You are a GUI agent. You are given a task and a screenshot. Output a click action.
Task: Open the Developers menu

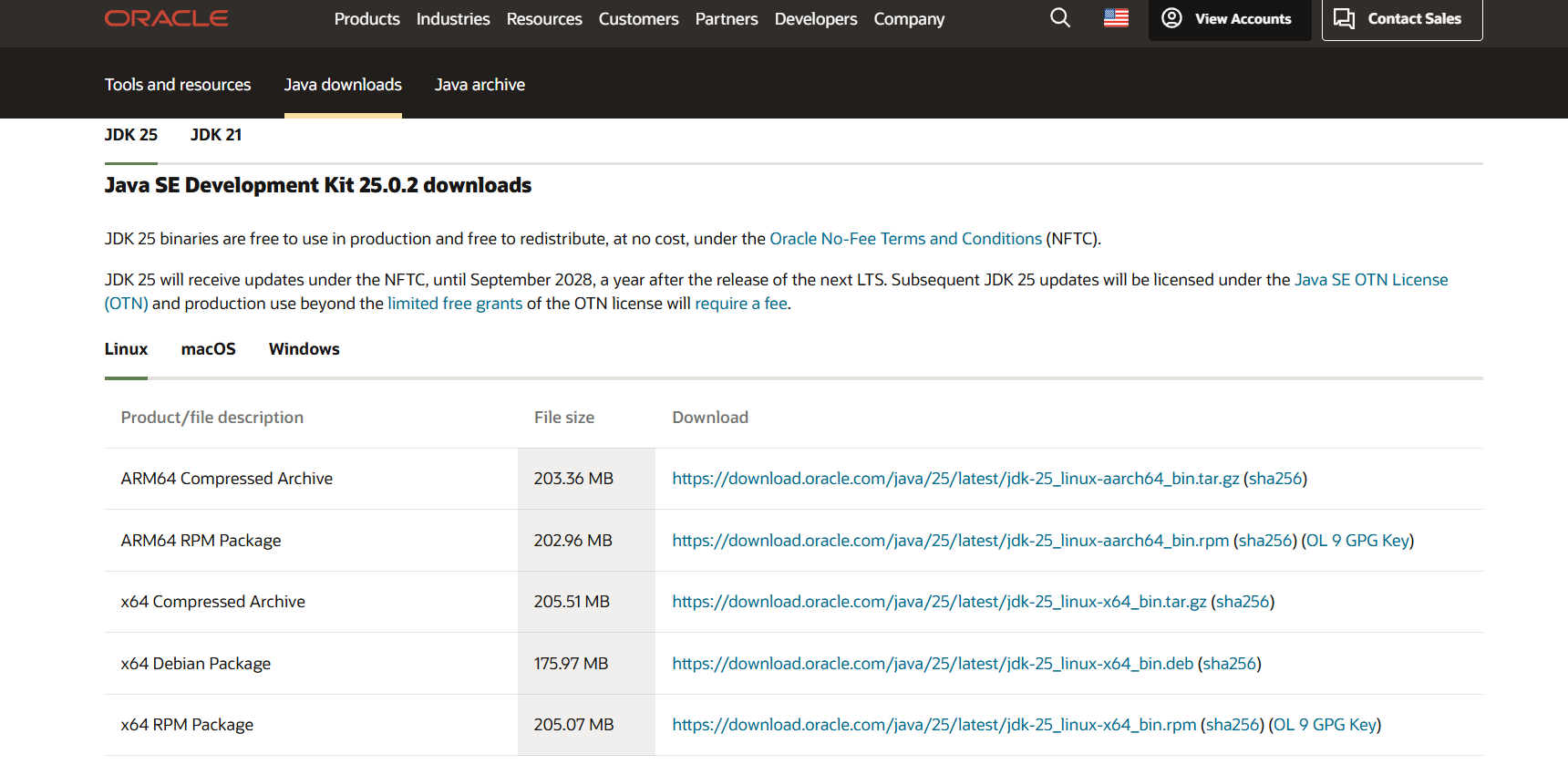click(816, 19)
